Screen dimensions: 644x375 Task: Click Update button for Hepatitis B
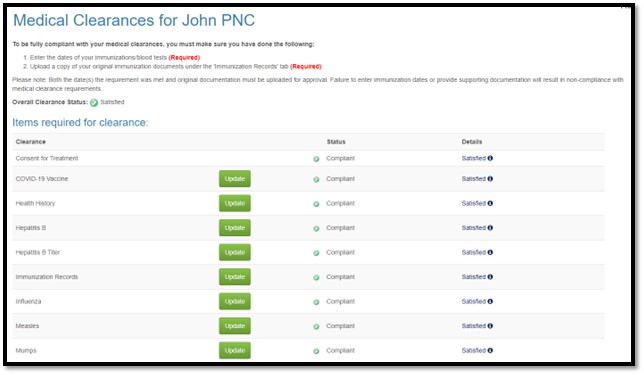(x=235, y=228)
